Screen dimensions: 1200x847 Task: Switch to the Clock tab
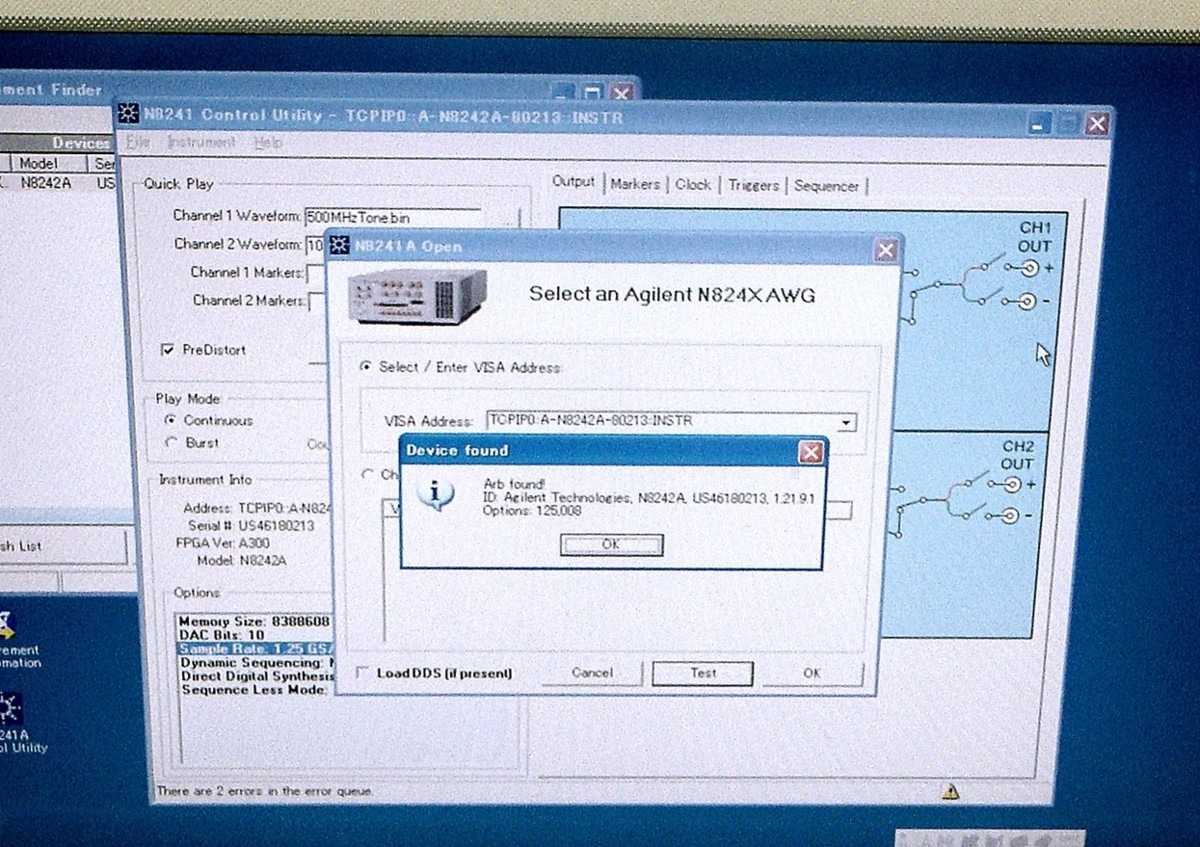point(693,185)
